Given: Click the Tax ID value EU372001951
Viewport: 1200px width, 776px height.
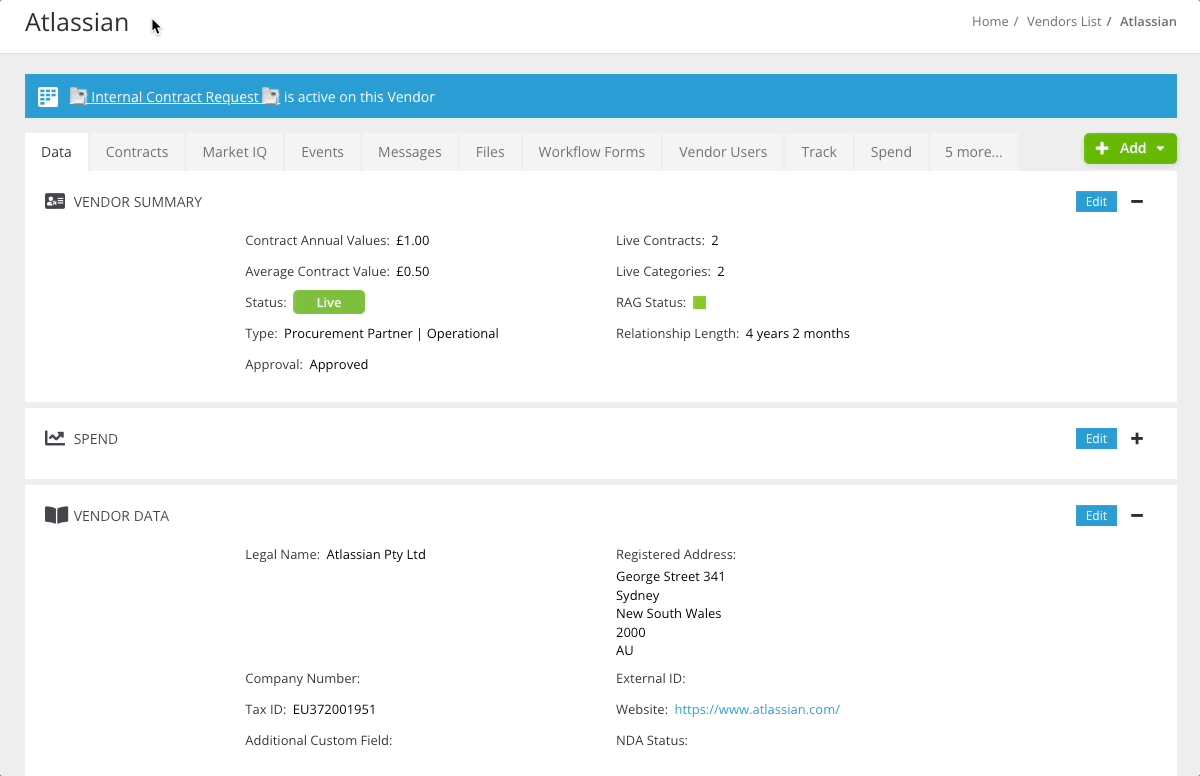Looking at the screenshot, I should (x=333, y=709).
